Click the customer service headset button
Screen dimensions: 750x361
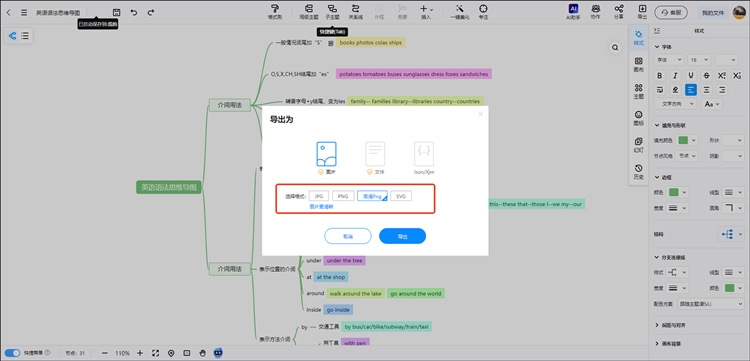(x=671, y=12)
